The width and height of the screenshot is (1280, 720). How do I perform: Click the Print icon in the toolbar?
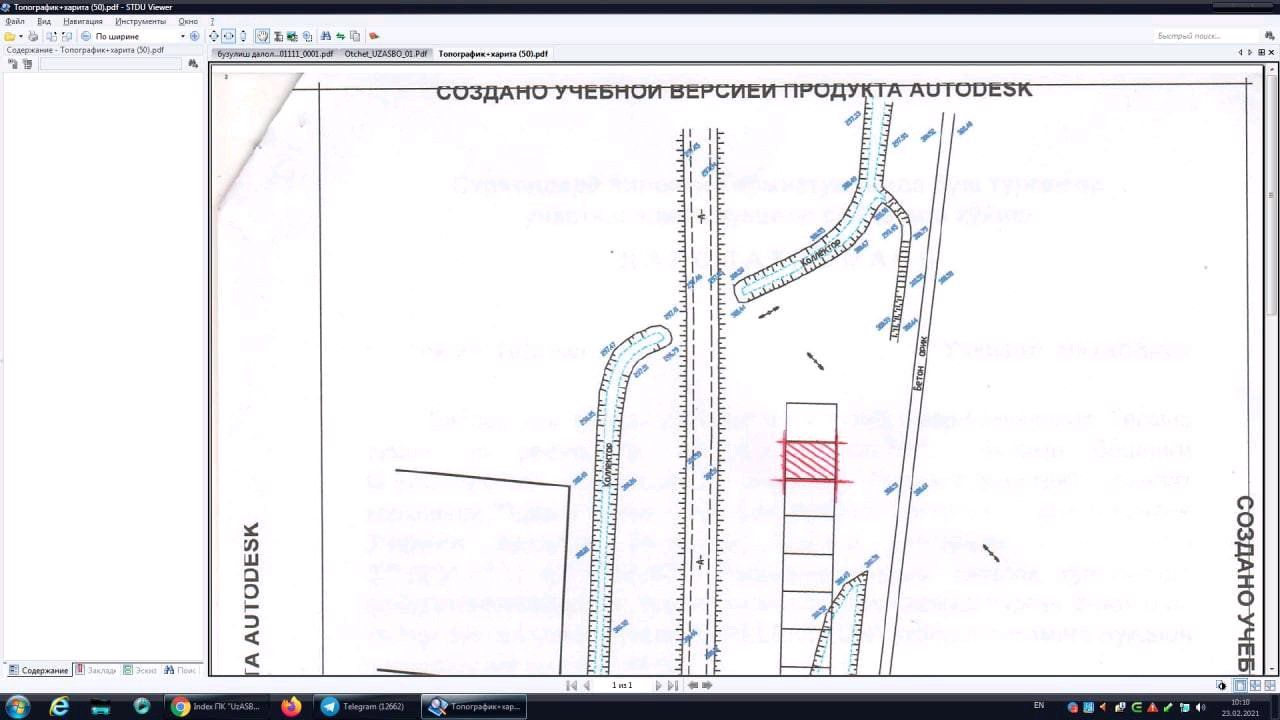33,36
